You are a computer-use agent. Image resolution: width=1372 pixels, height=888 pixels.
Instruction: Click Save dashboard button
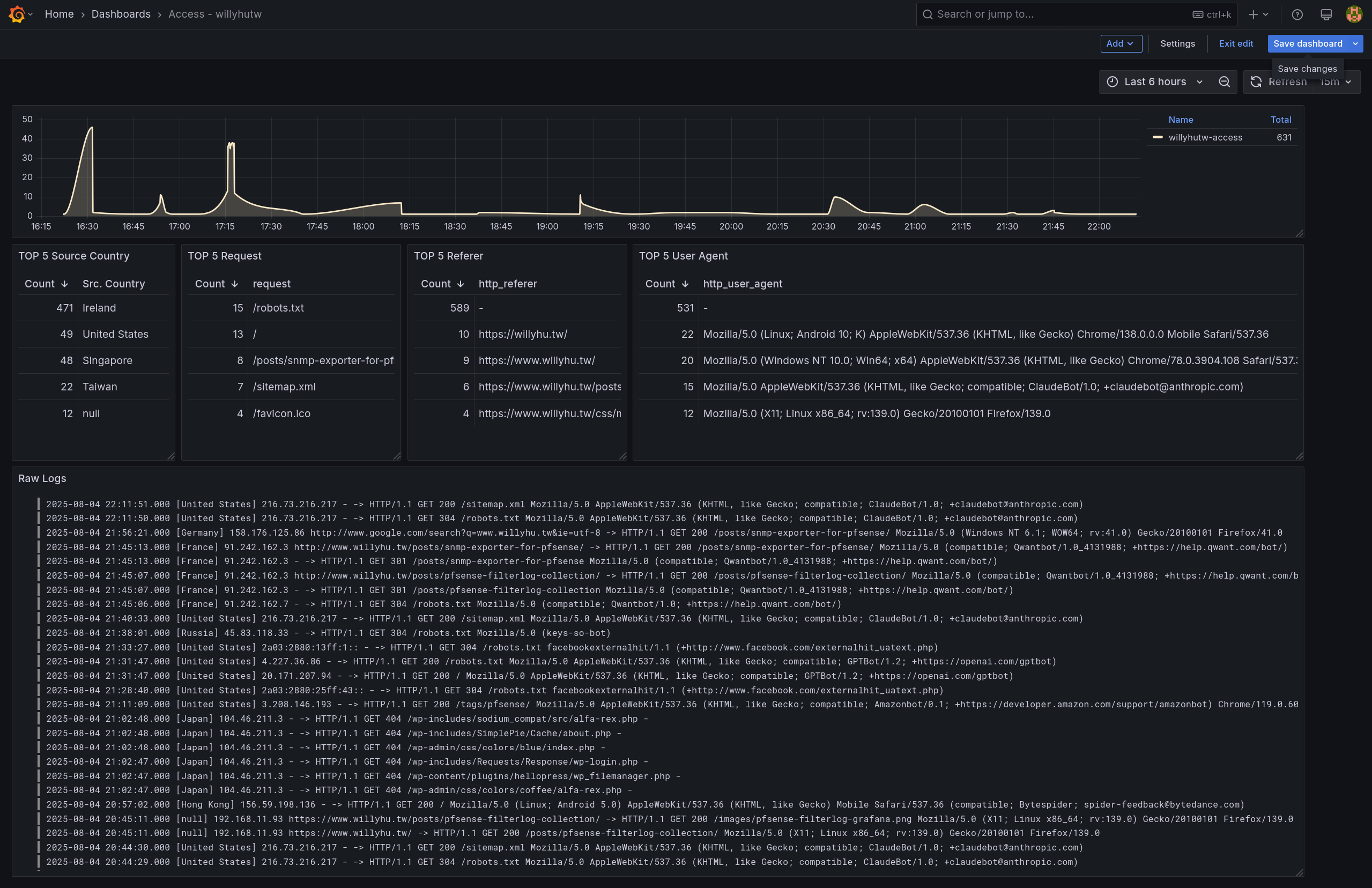pos(1308,44)
